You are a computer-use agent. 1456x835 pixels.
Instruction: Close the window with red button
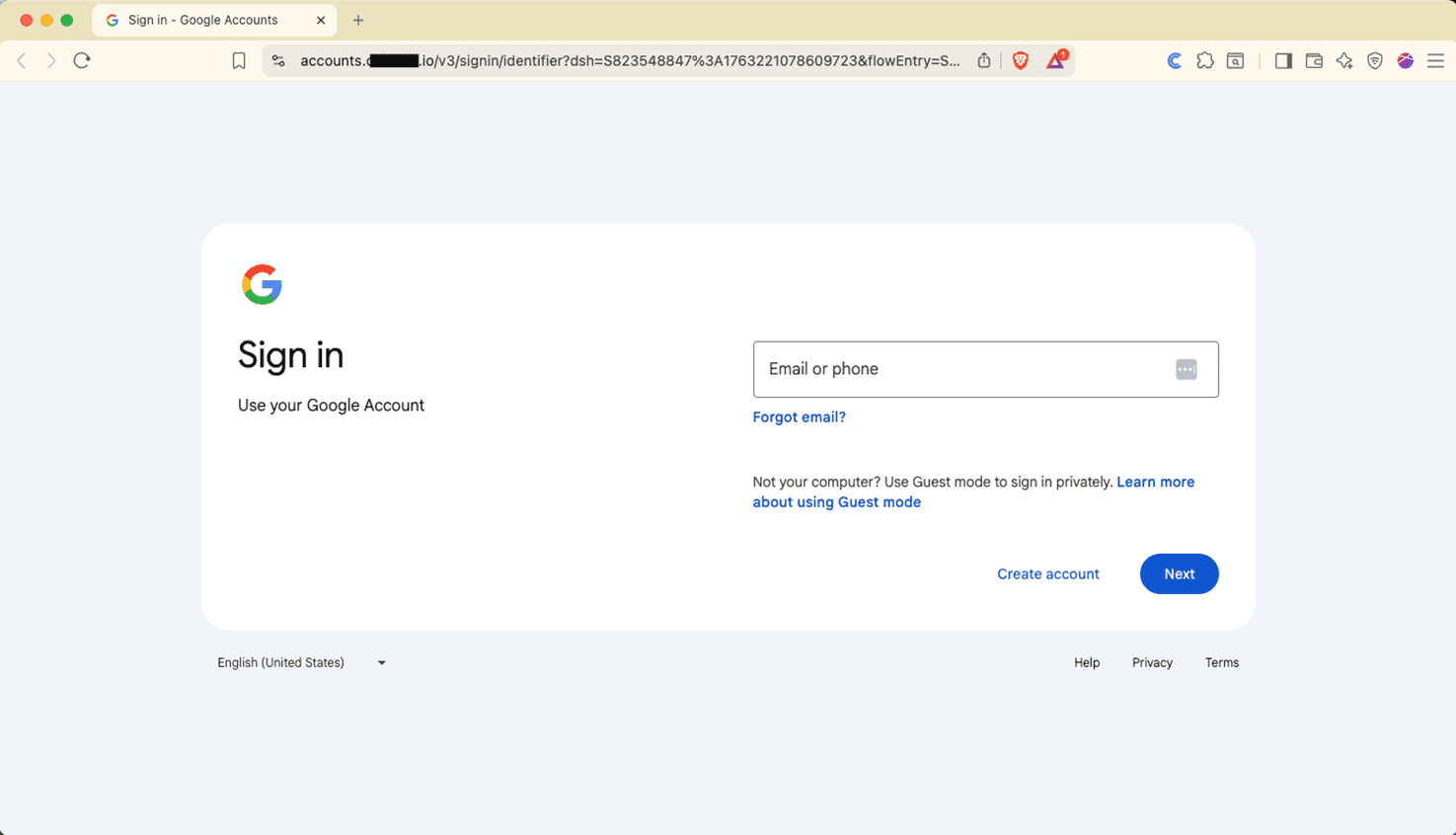[x=26, y=20]
